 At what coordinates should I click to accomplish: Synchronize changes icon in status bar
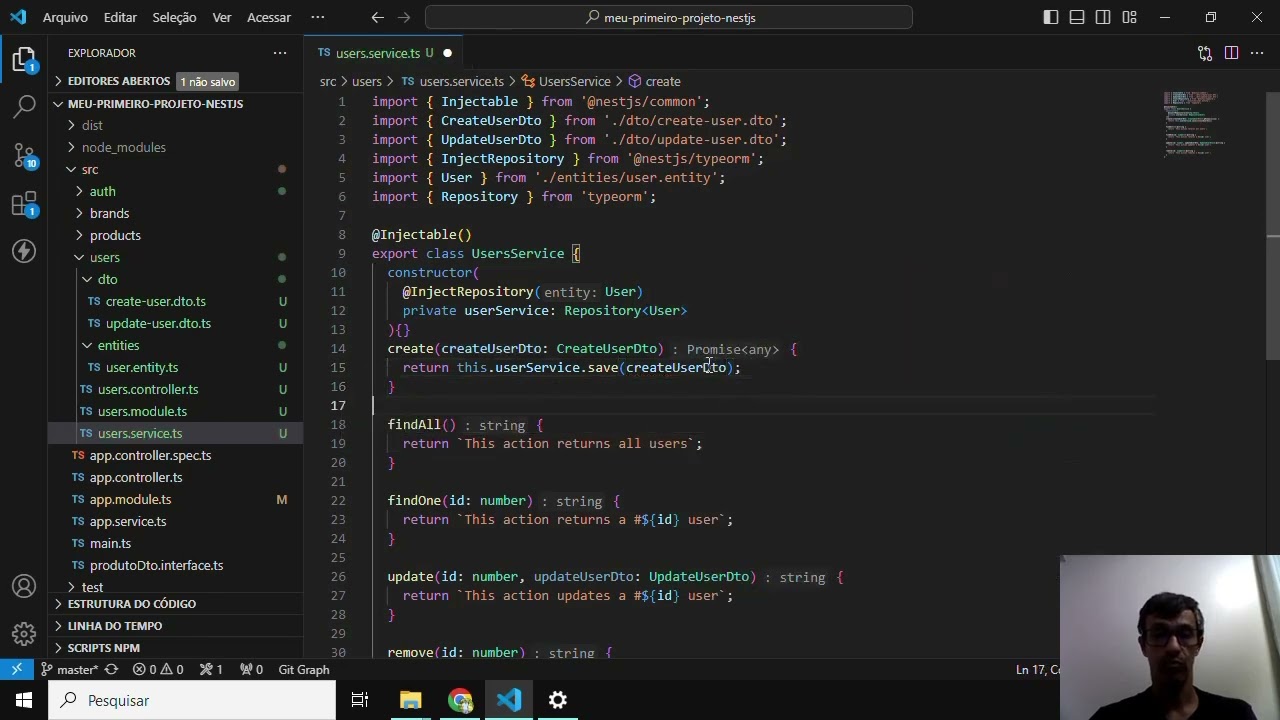click(111, 669)
